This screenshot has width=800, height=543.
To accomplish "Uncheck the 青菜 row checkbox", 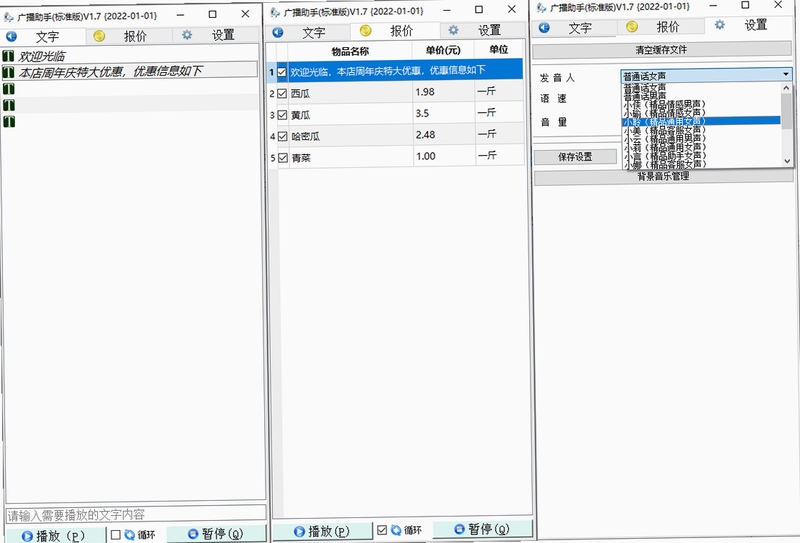I will (x=283, y=158).
